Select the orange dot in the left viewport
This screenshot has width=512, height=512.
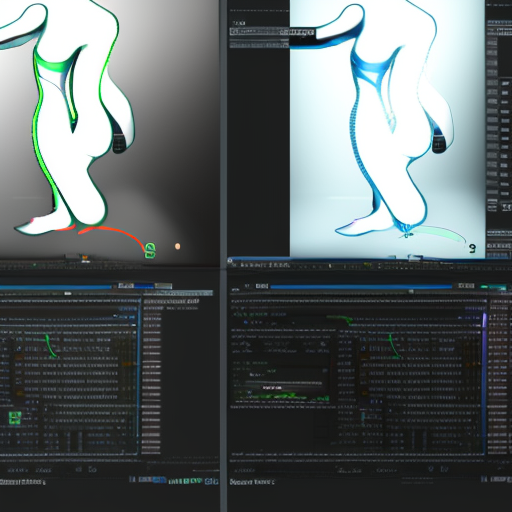178,246
